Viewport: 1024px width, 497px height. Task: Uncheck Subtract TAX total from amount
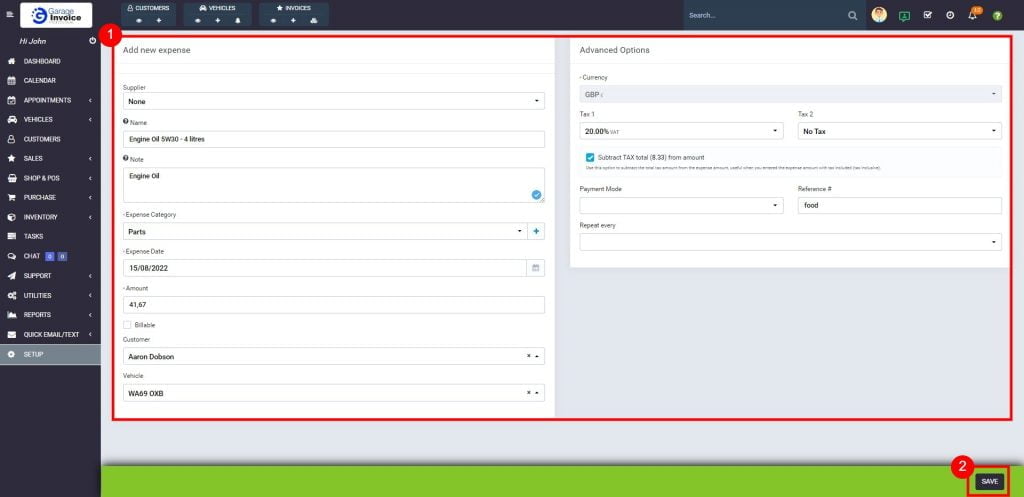pyautogui.click(x=590, y=157)
